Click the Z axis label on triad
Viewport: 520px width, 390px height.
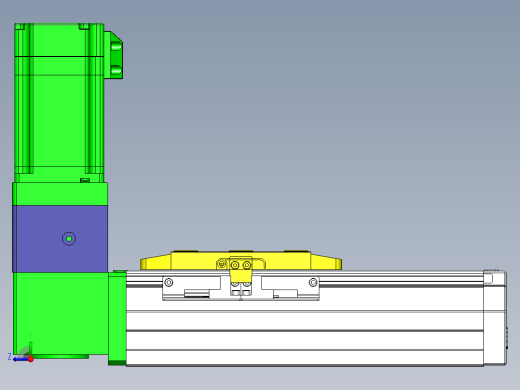10,357
